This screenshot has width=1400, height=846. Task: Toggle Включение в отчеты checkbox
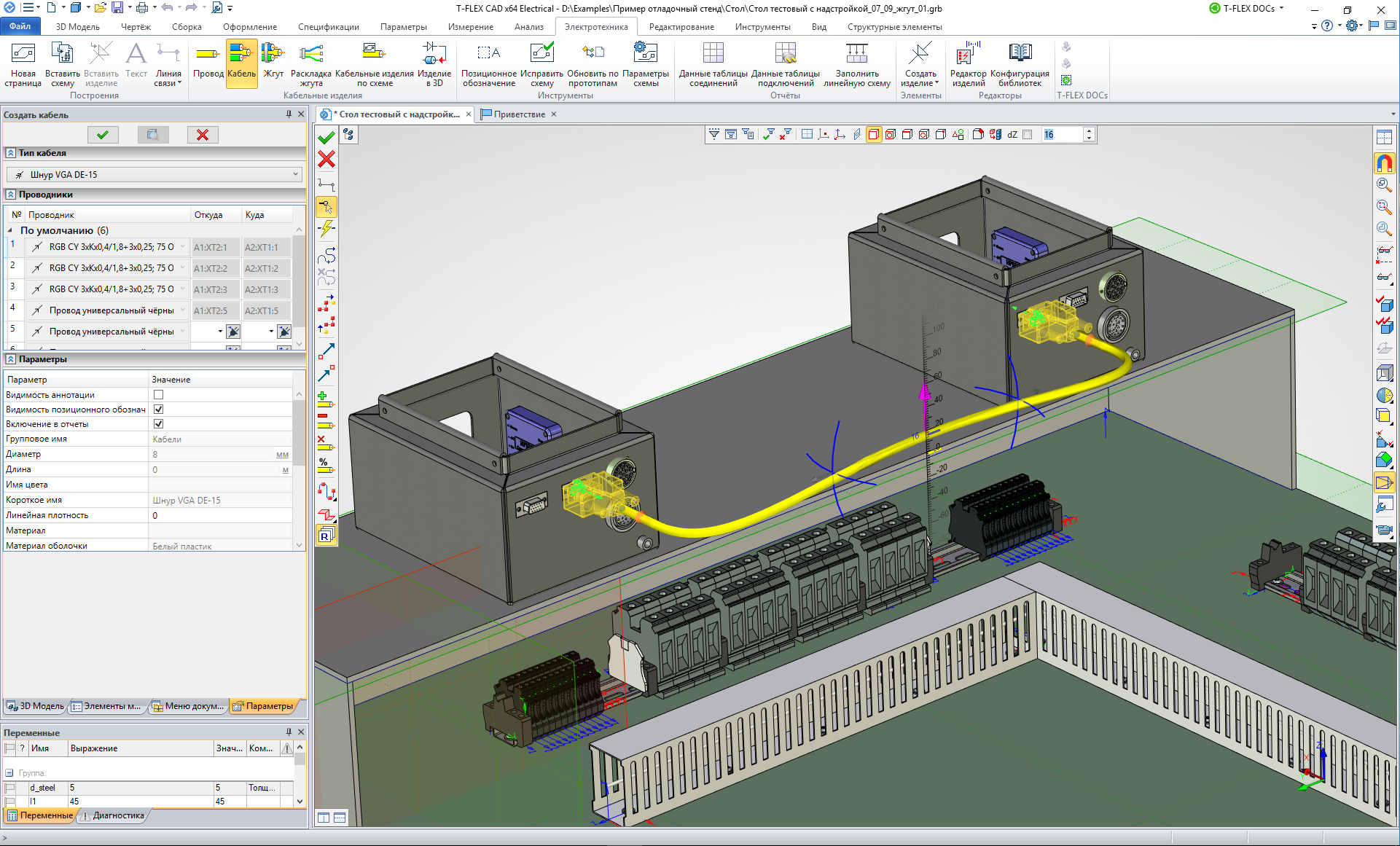click(x=159, y=424)
